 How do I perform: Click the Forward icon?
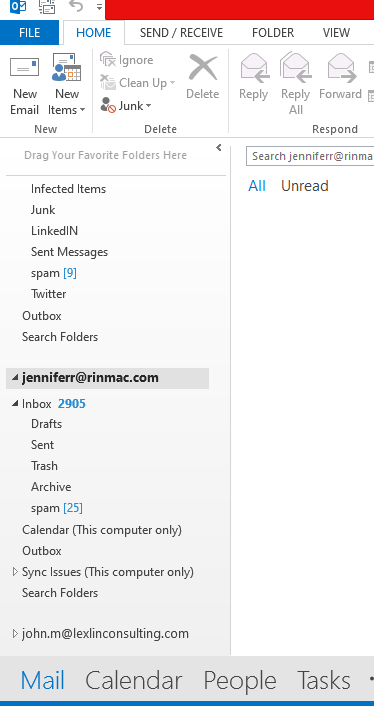click(x=341, y=68)
